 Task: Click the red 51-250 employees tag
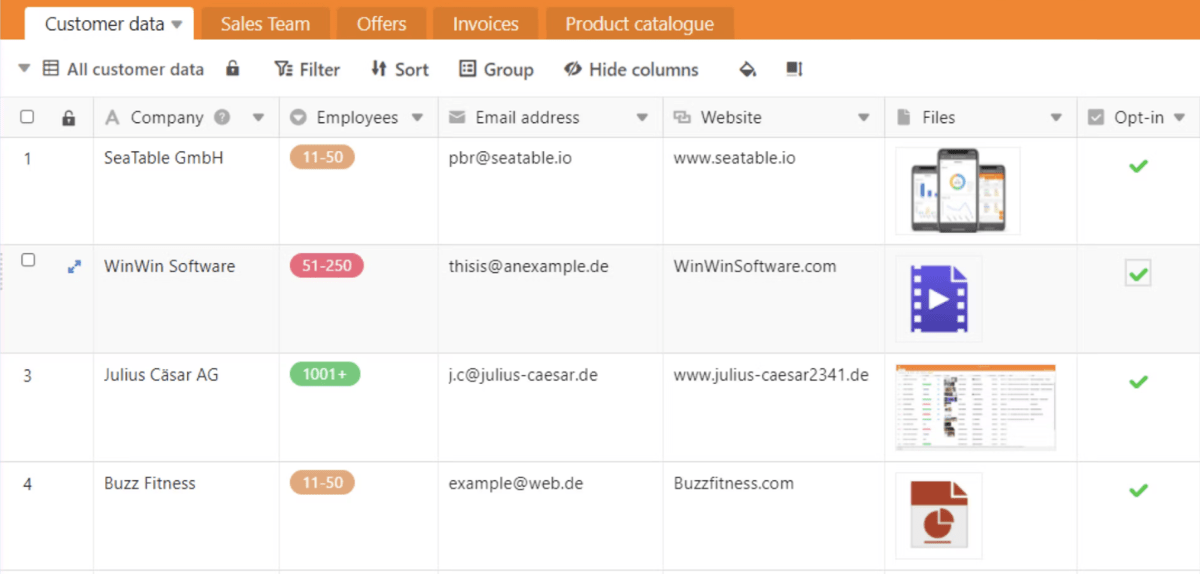tap(327, 265)
